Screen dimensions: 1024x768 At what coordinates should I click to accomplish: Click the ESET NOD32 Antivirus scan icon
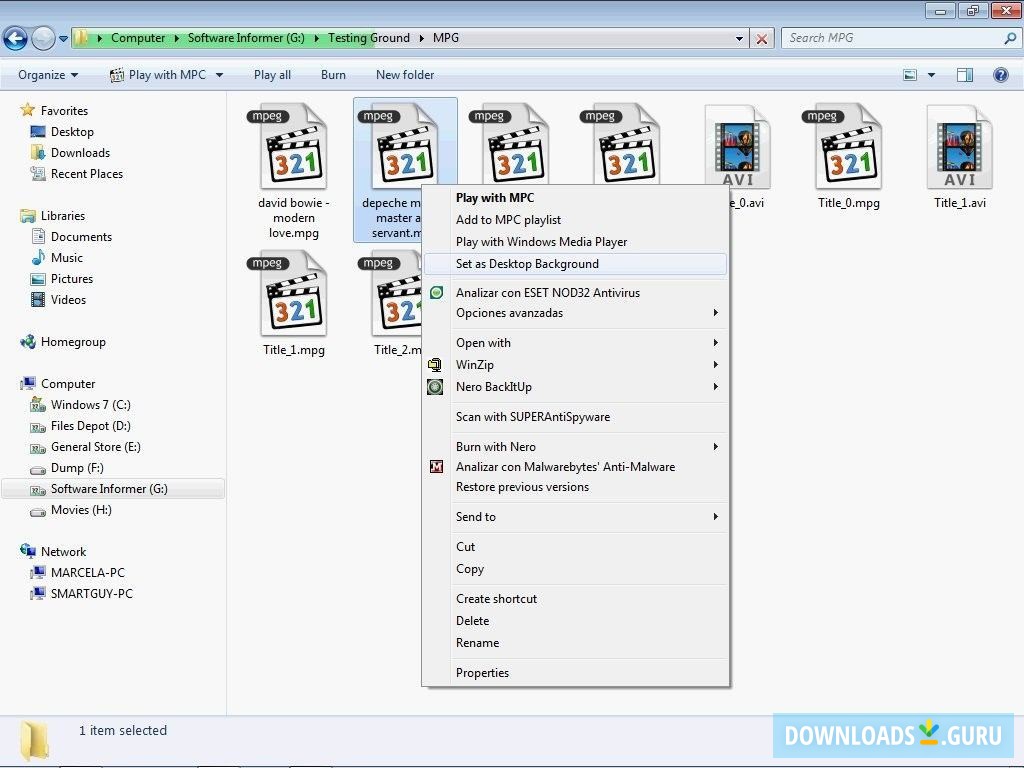pyautogui.click(x=436, y=293)
